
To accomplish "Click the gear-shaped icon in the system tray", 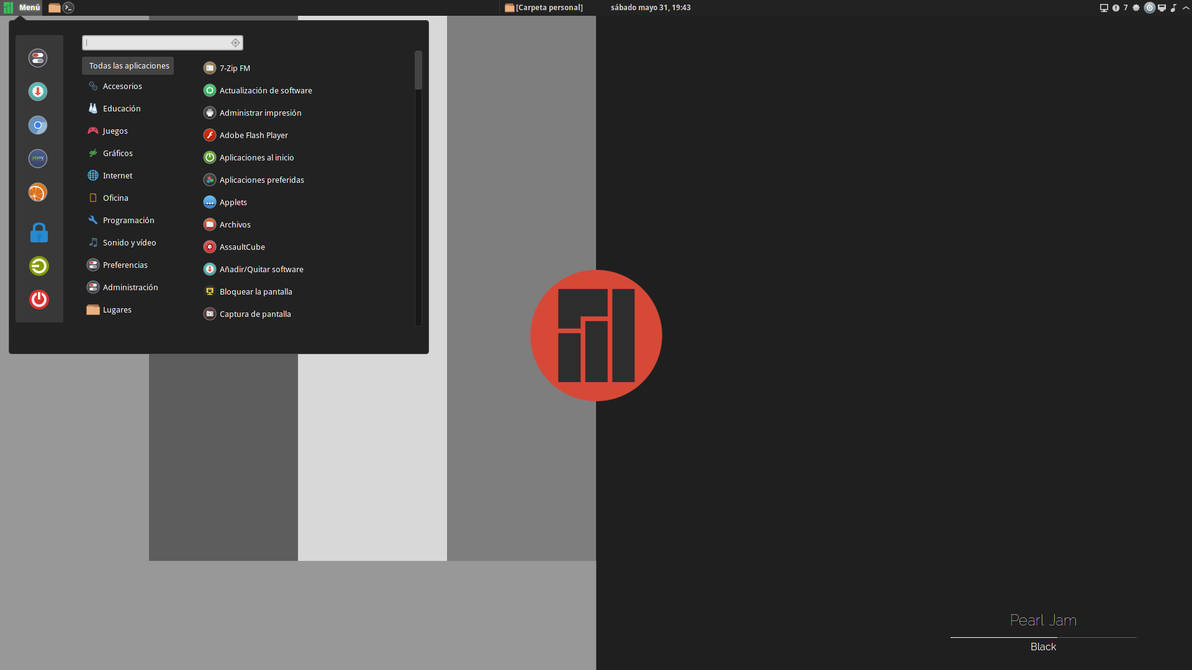I will click(1136, 8).
